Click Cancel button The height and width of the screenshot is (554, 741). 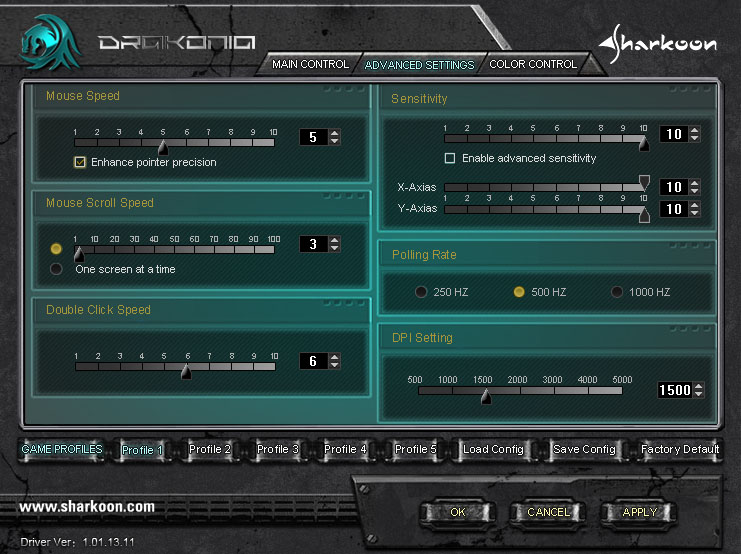click(x=548, y=512)
